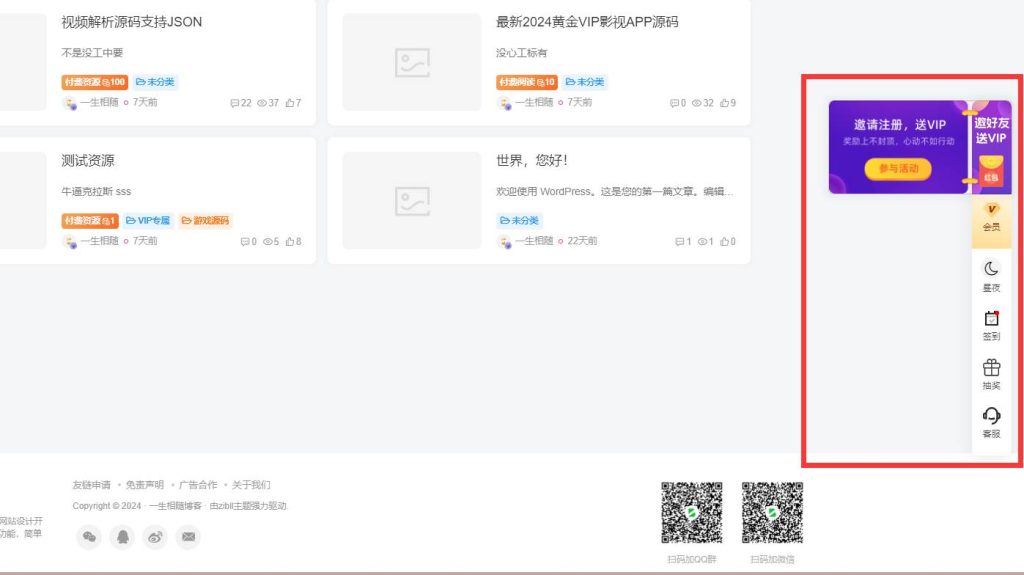Click the 友链申请 footer link
Viewport: 1024px width, 575px height.
click(x=91, y=485)
